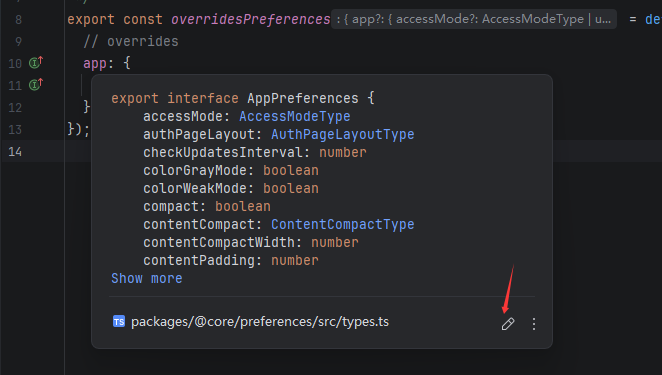
Task: Click 'AppPreferences' interface name in popup
Action: click(x=303, y=99)
